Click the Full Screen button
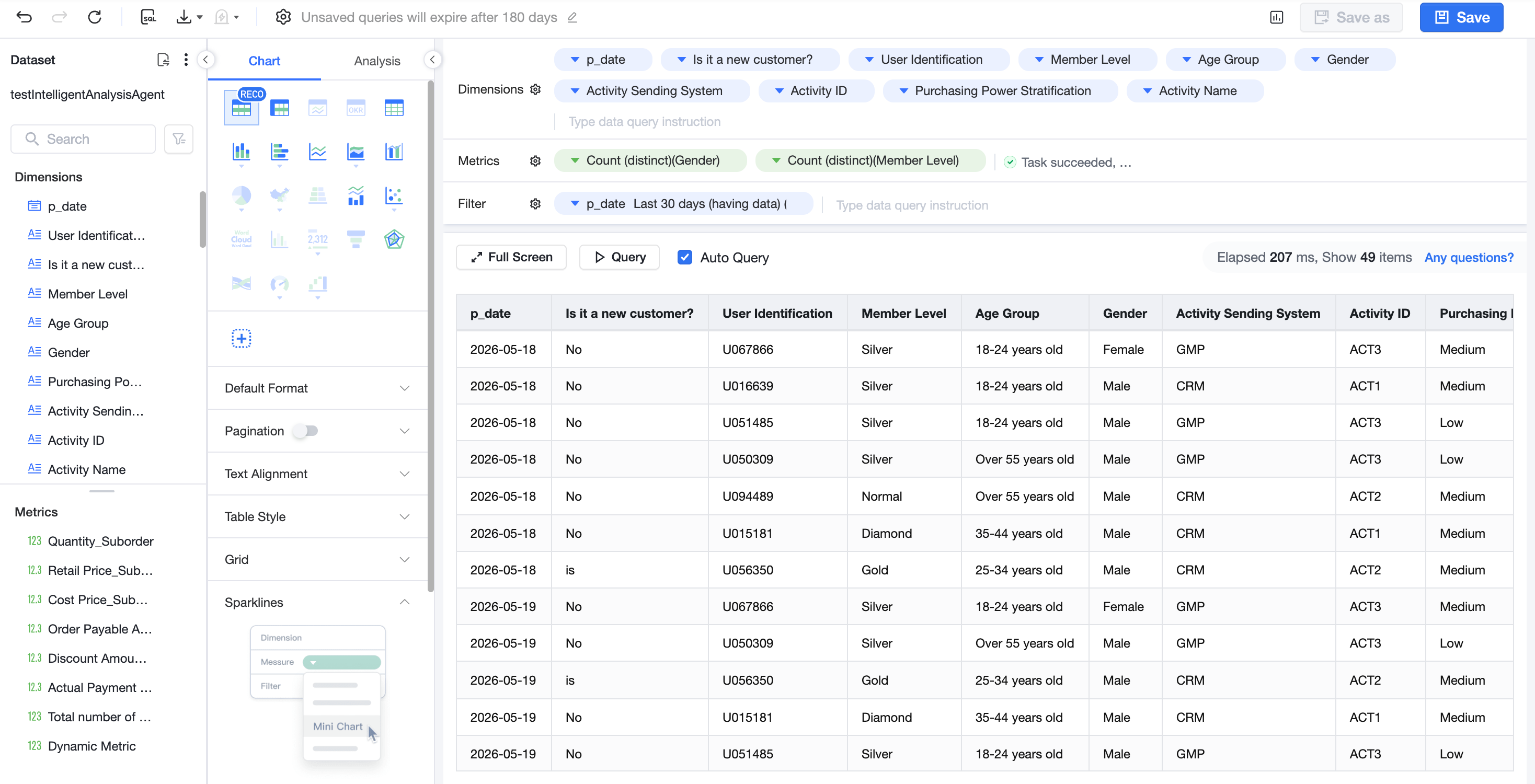1535x784 pixels. [511, 257]
